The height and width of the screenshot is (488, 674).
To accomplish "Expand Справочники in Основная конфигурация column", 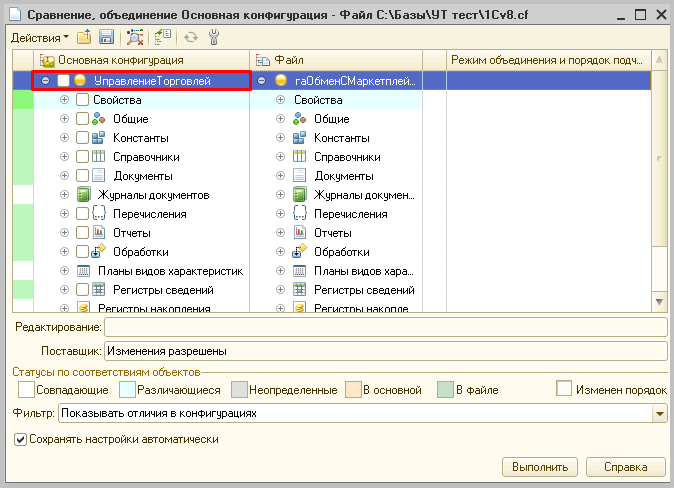I will click(64, 157).
